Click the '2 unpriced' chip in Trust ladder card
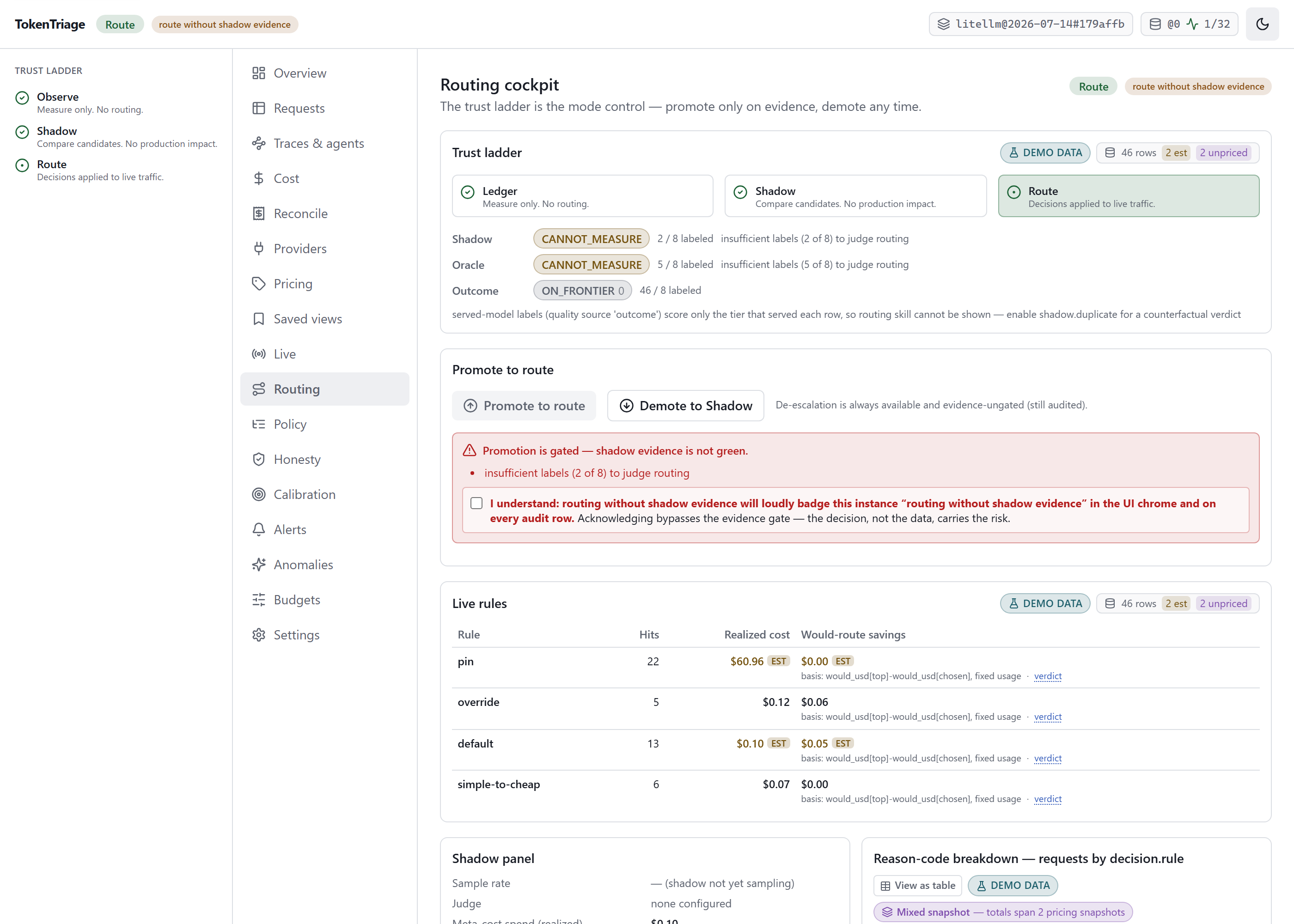Screen dimensions: 1294x924 [1223, 152]
